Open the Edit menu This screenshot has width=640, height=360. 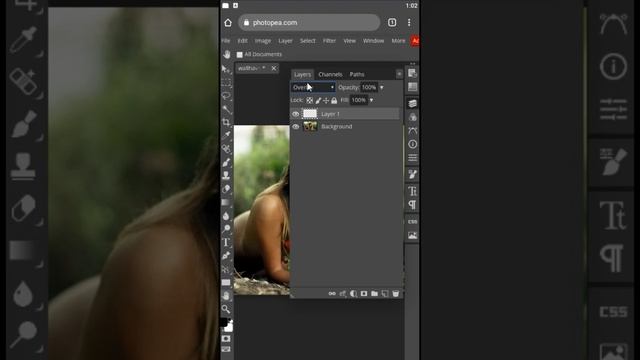coord(242,41)
